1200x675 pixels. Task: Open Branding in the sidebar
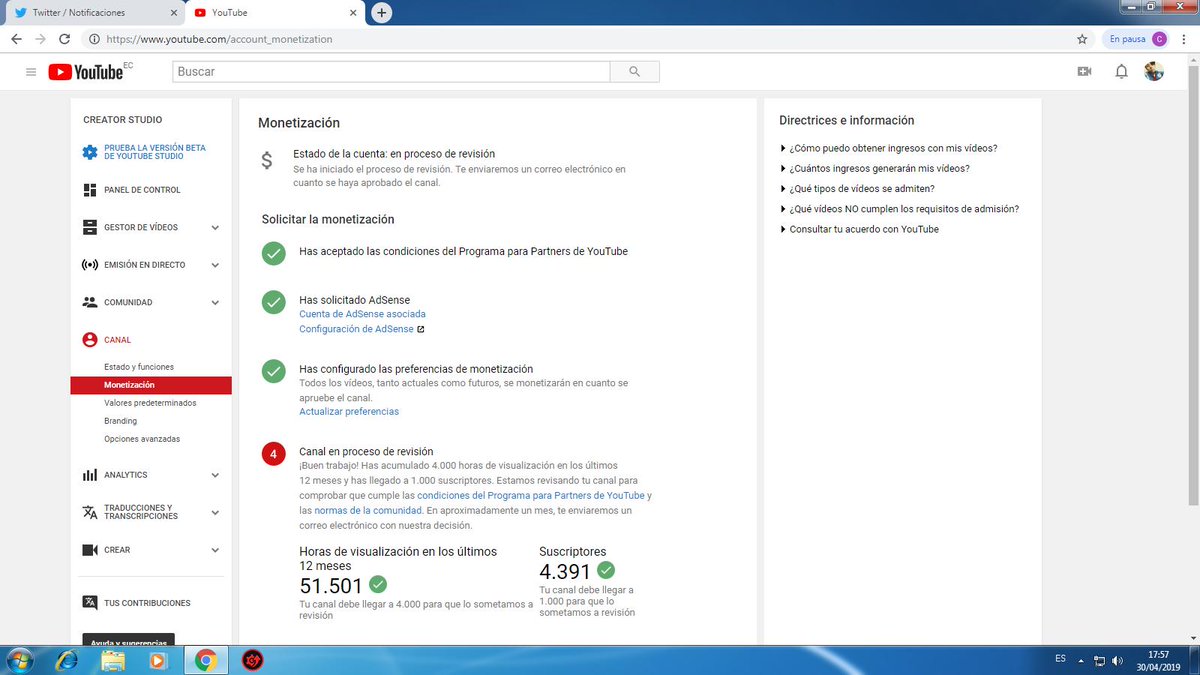(x=120, y=421)
